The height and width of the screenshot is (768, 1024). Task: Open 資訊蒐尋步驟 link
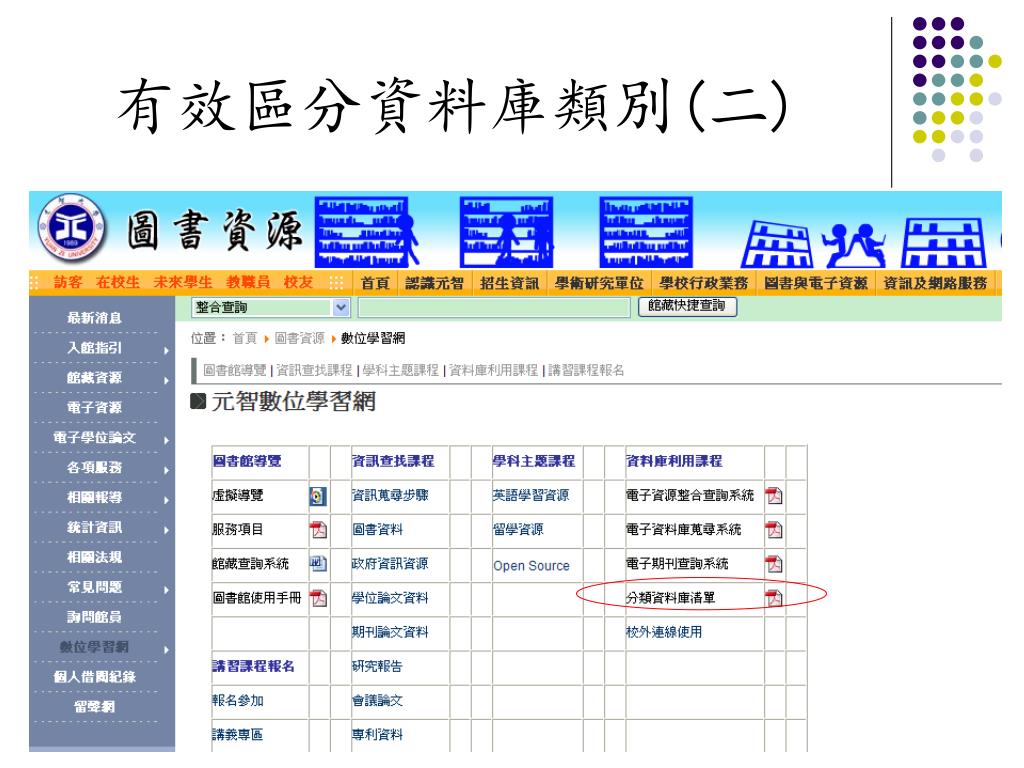(390, 496)
